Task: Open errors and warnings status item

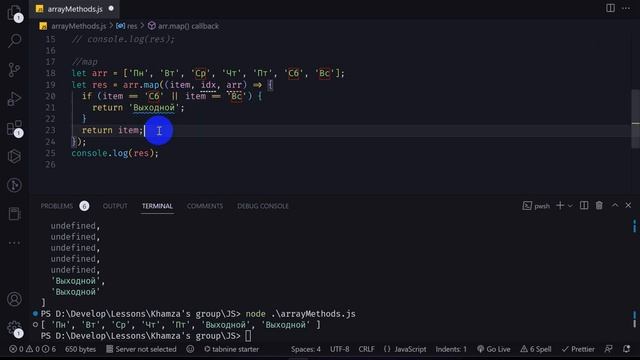Action: [x=32, y=349]
